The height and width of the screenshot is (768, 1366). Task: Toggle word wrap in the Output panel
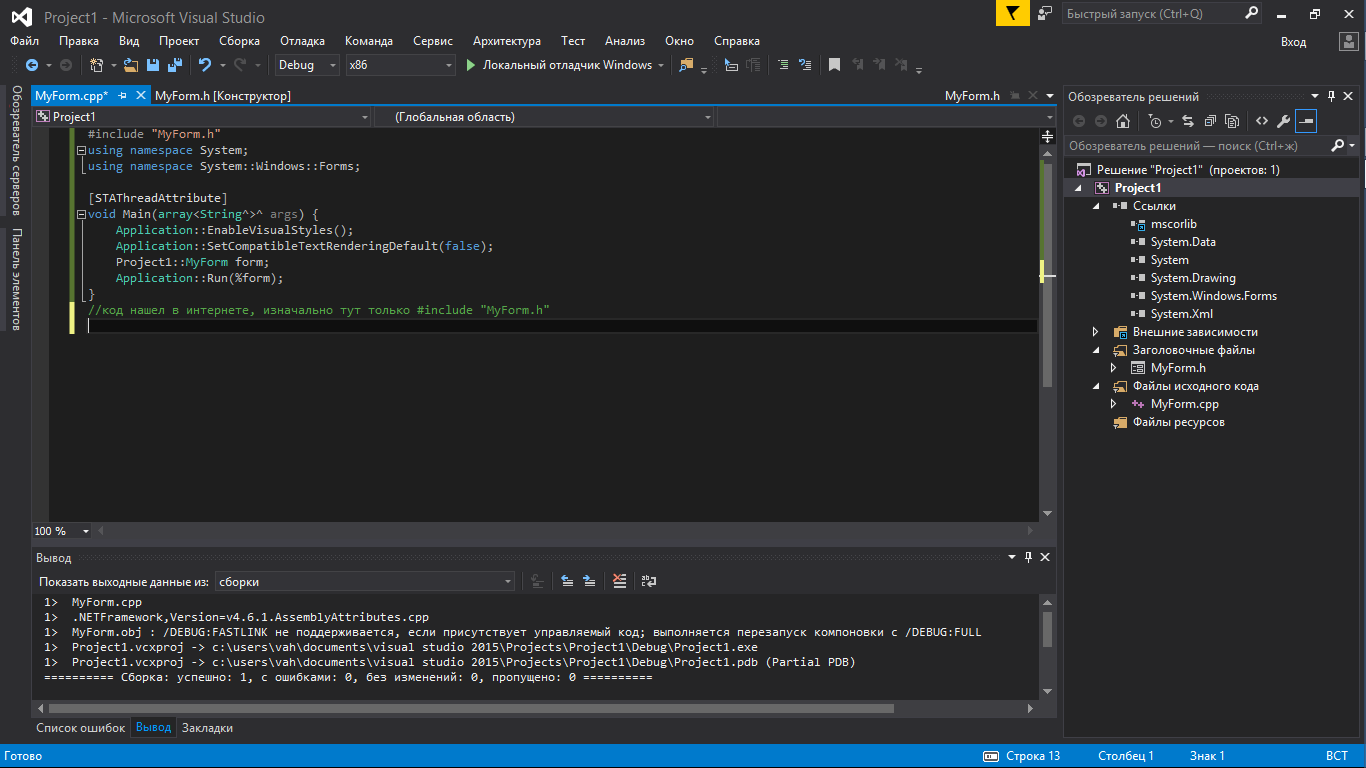[649, 581]
